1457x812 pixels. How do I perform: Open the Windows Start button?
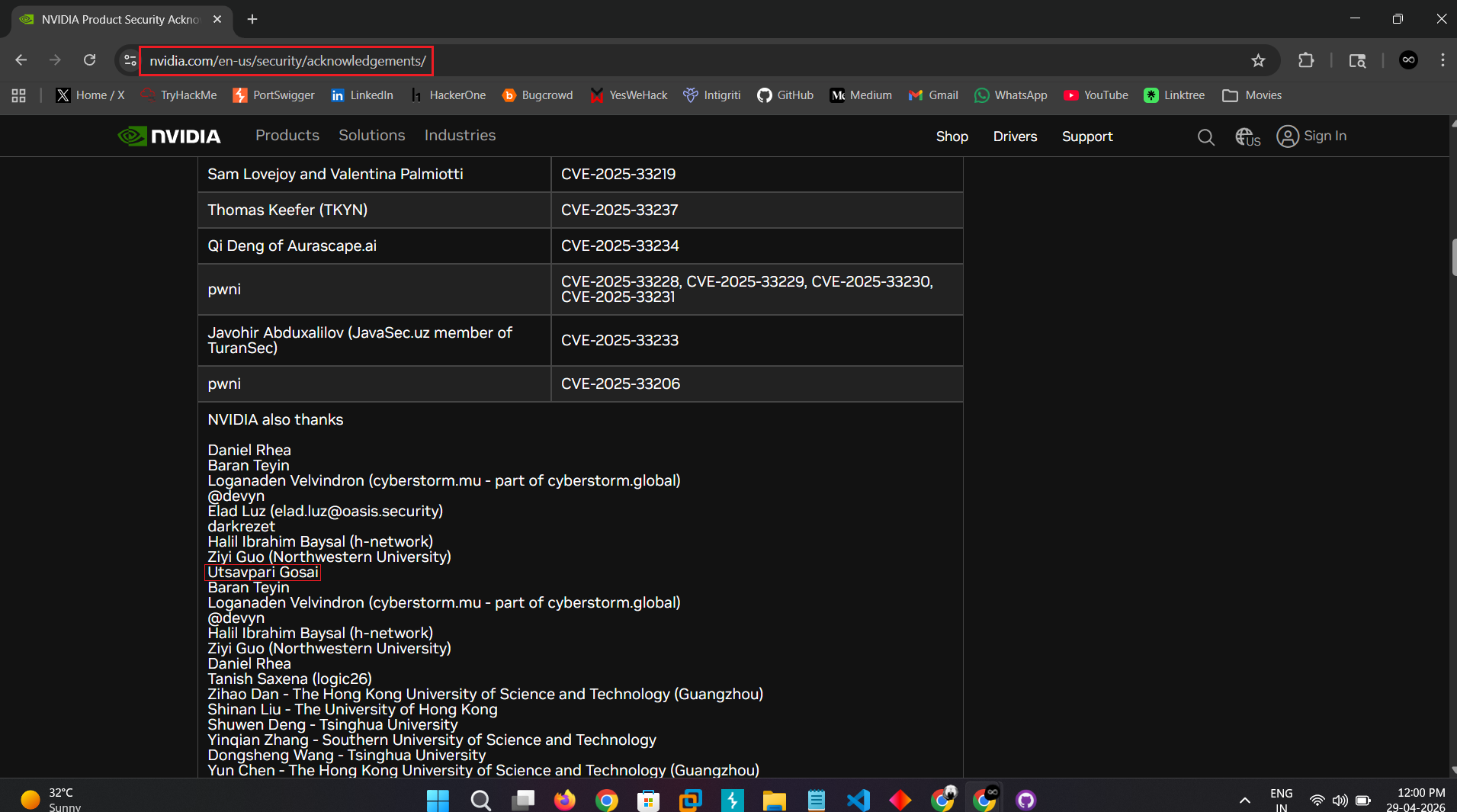coord(438,800)
